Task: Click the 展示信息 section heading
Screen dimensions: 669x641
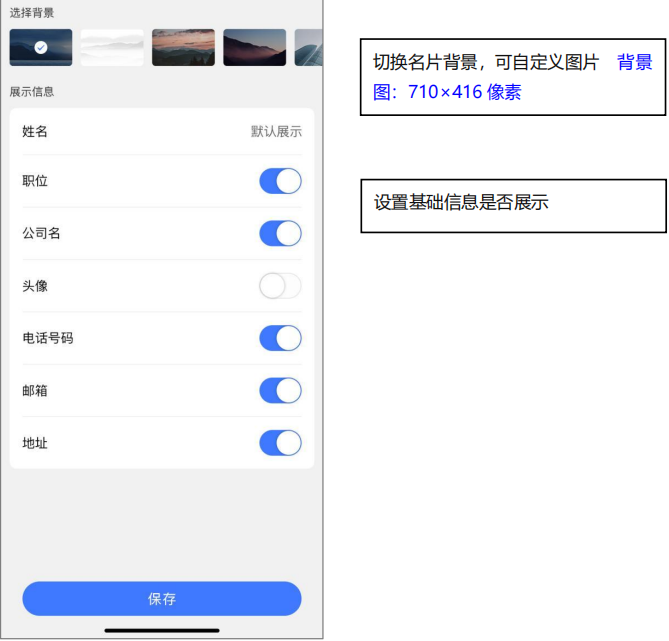Action: tap(32, 92)
